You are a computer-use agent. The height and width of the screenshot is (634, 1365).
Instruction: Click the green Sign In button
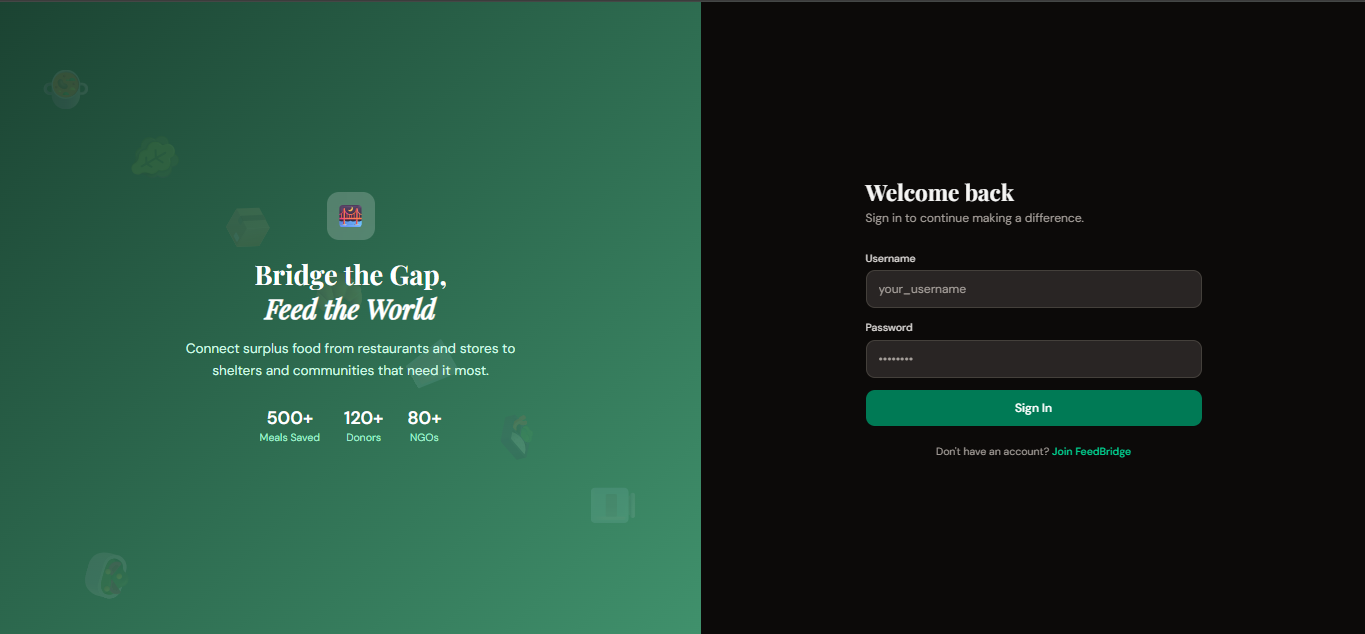click(x=1033, y=408)
